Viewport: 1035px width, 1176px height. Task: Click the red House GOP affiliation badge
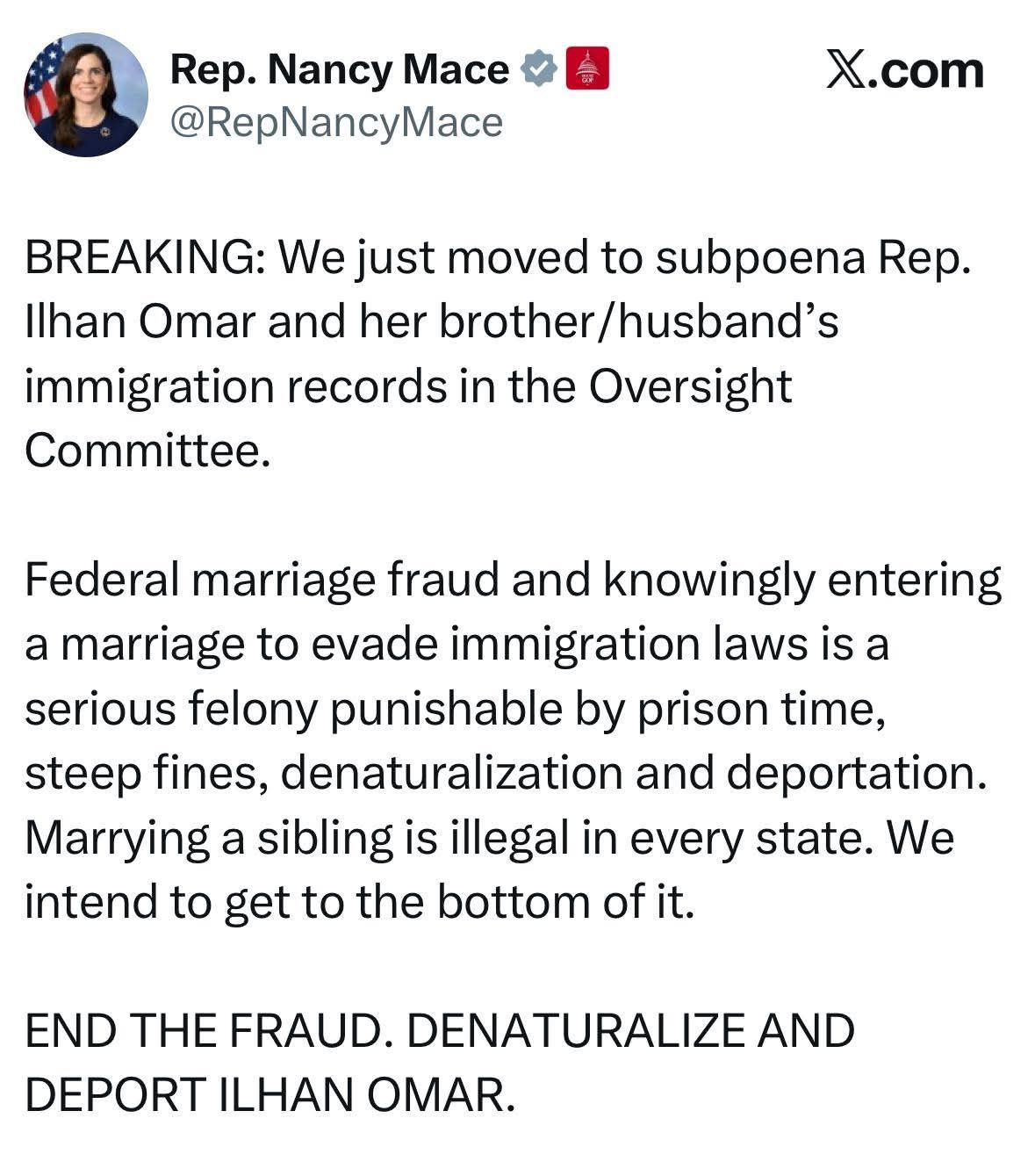pos(587,69)
